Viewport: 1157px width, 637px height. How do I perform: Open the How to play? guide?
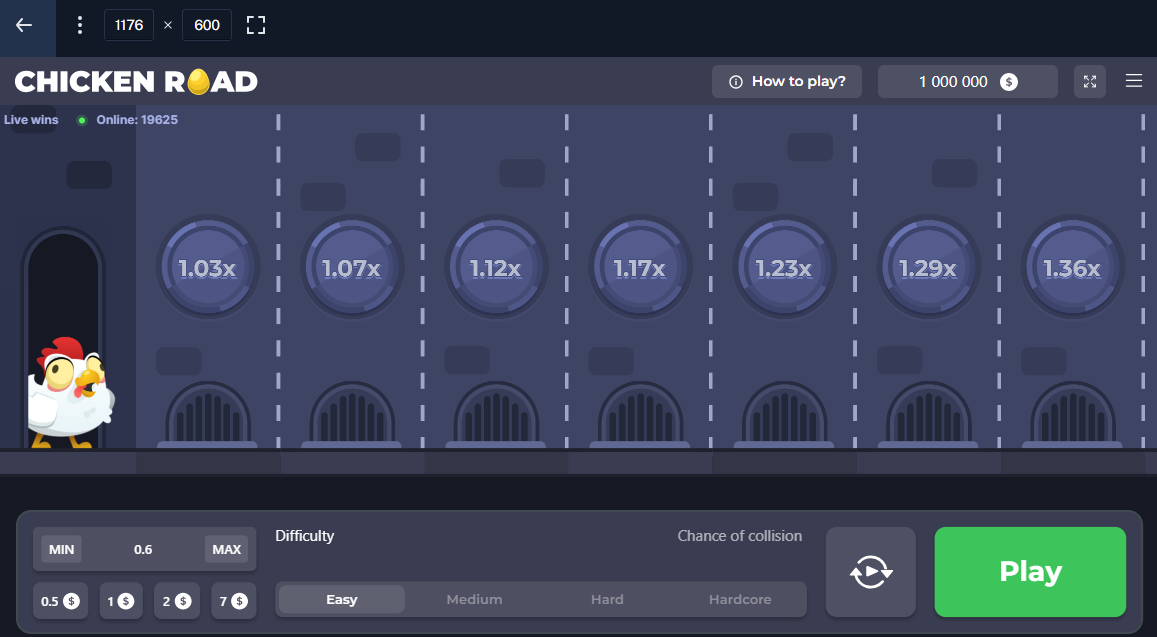point(787,82)
